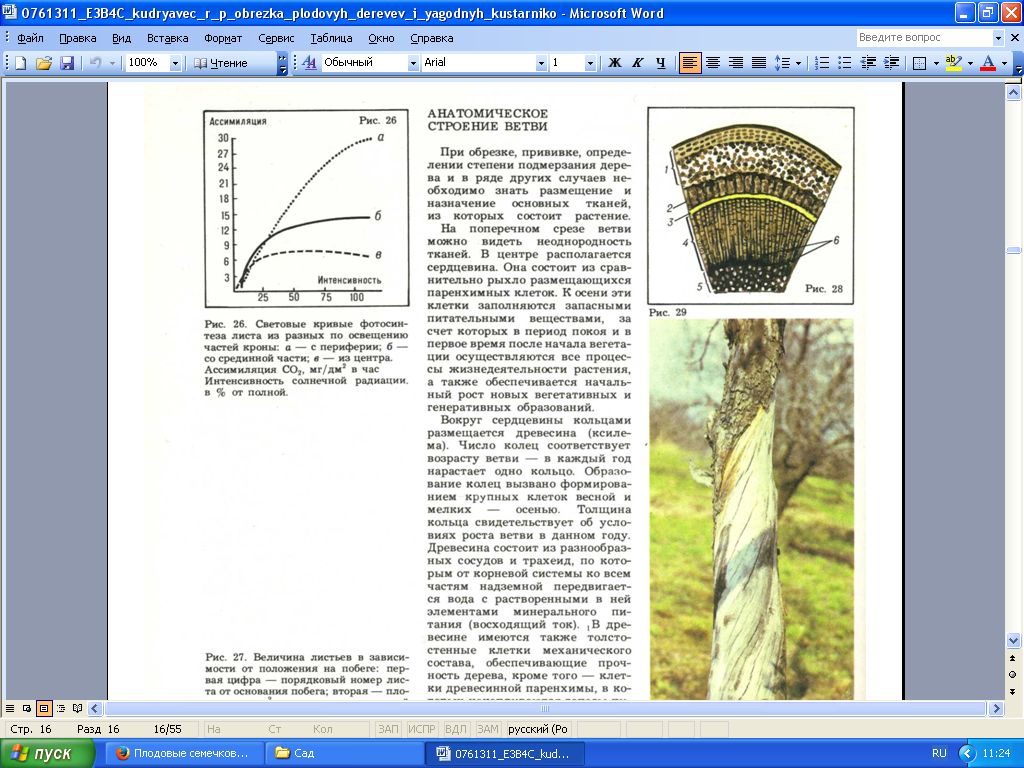
Task: Apply a bulleted list
Action: tap(845, 62)
